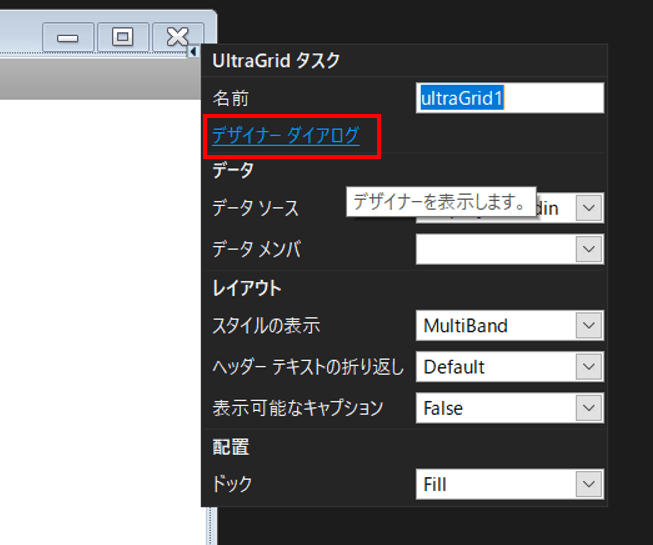The width and height of the screenshot is (653, 545).
Task: Select the 名前 label
Action: coord(230,98)
